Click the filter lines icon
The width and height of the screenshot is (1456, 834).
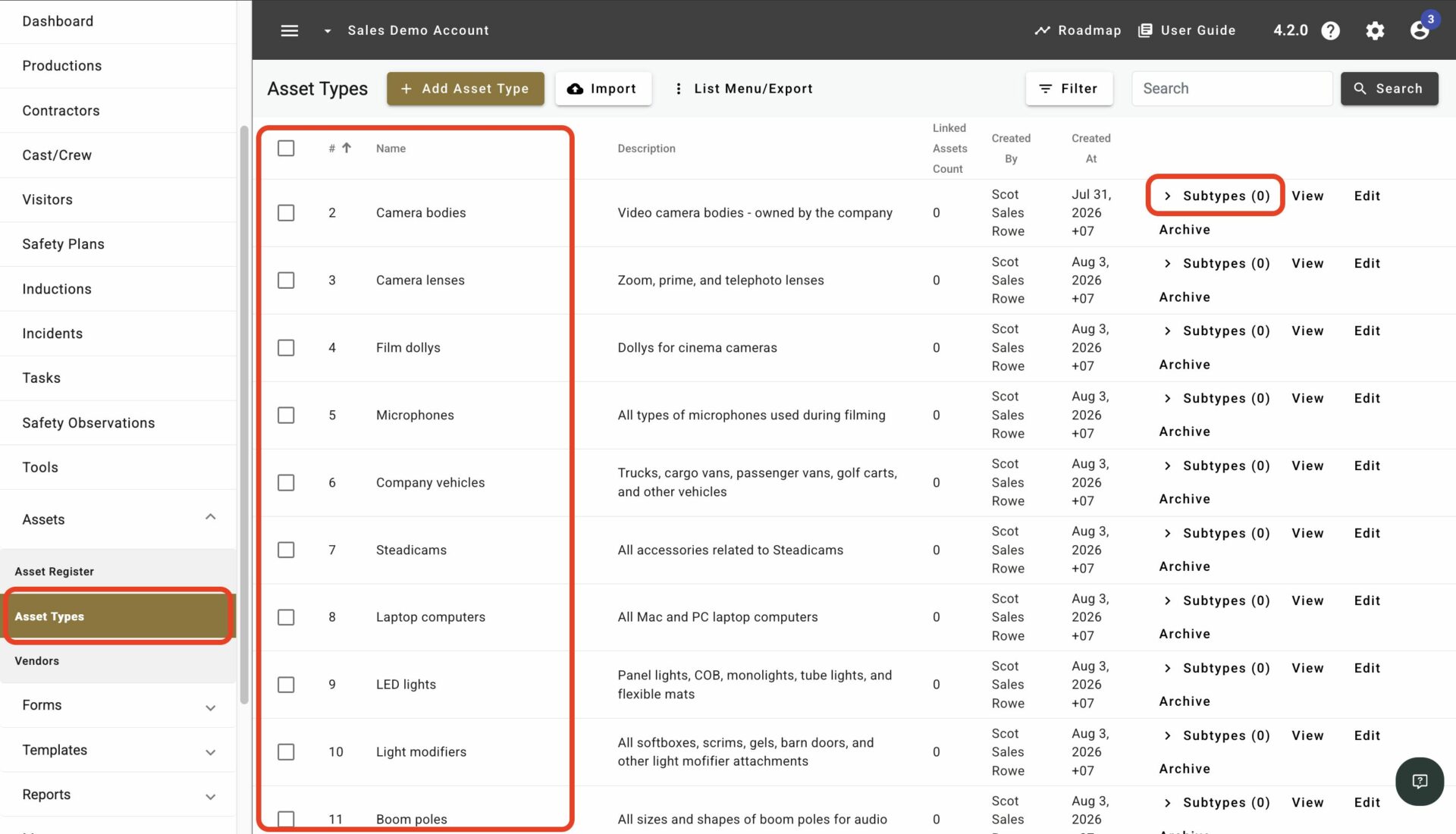pyautogui.click(x=1045, y=89)
